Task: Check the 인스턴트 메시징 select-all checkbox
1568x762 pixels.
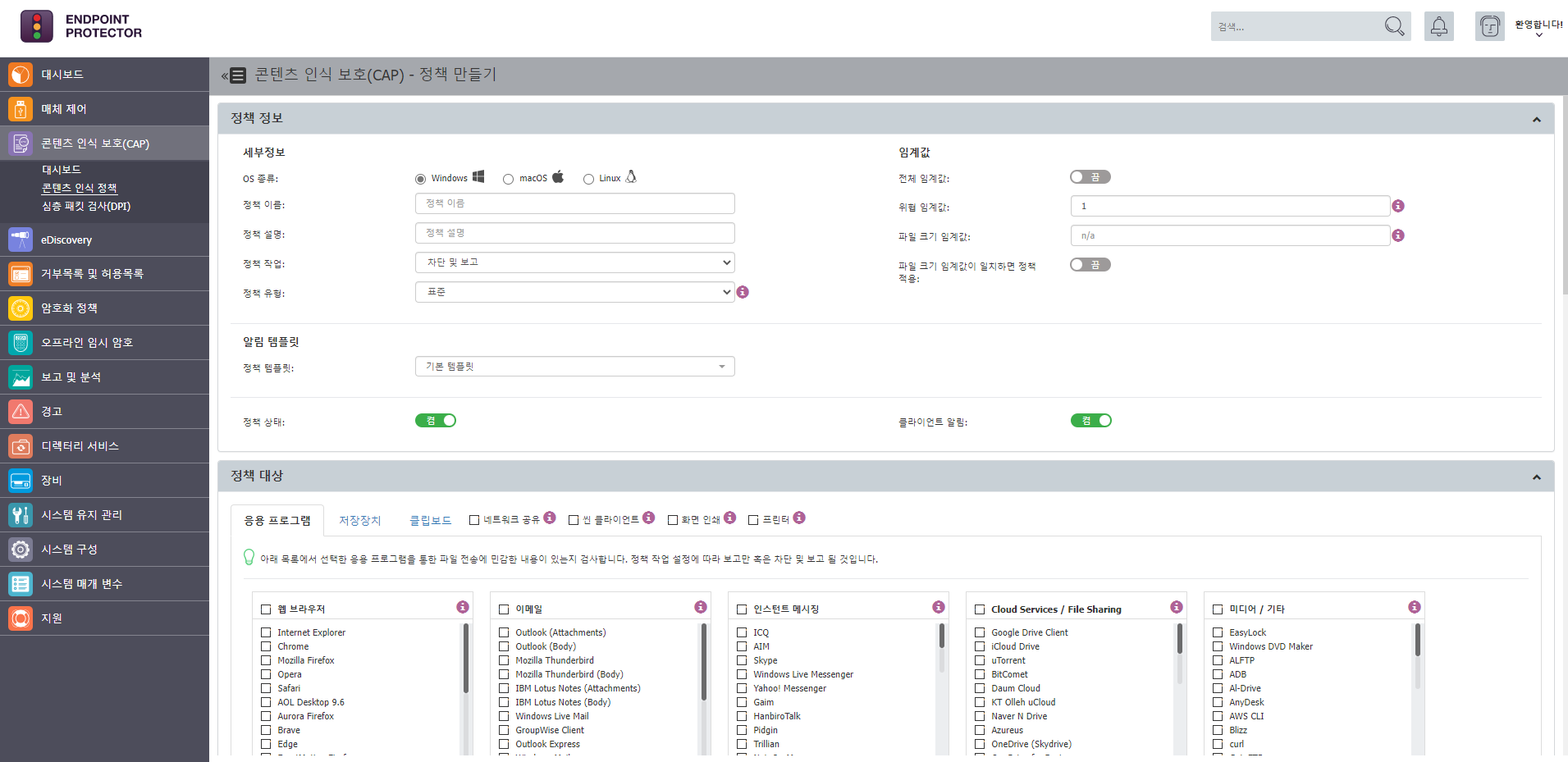Action: point(742,609)
